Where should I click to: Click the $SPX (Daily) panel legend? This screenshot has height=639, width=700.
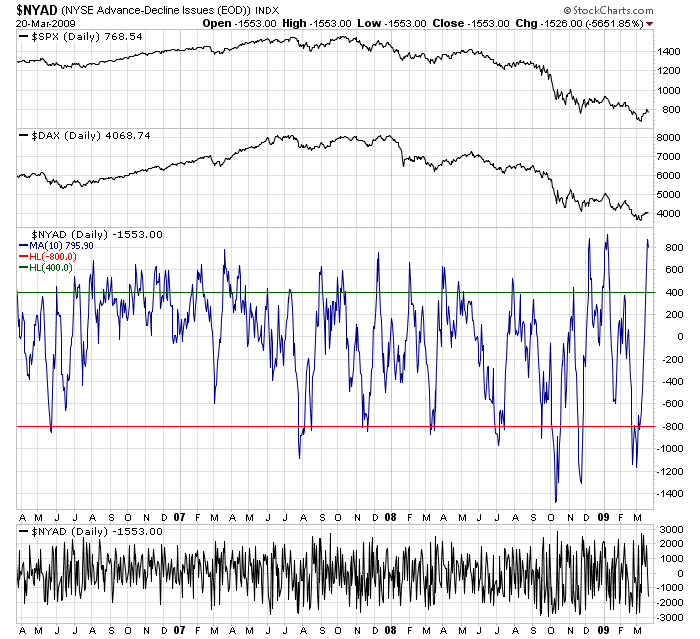[x=81, y=37]
